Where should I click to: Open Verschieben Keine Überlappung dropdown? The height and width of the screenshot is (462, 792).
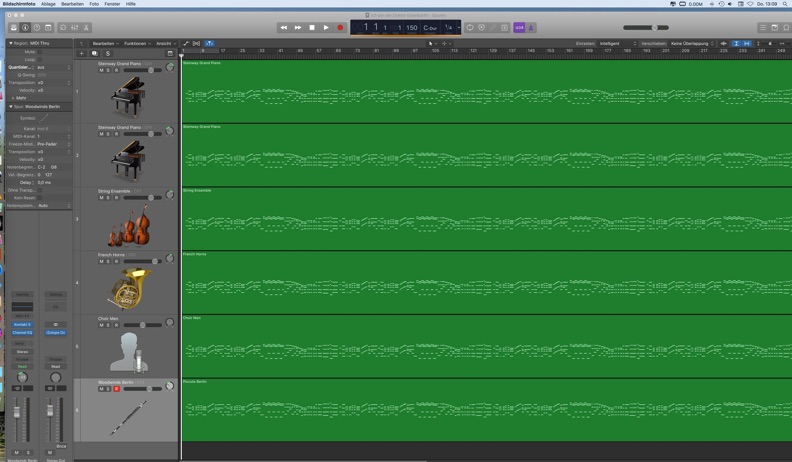692,43
